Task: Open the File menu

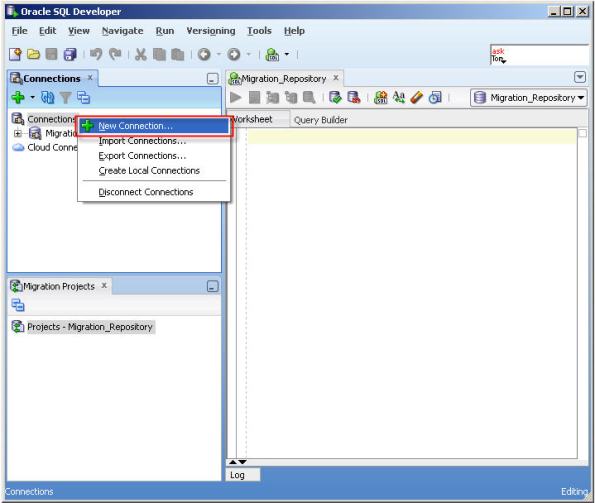Action: pos(19,31)
